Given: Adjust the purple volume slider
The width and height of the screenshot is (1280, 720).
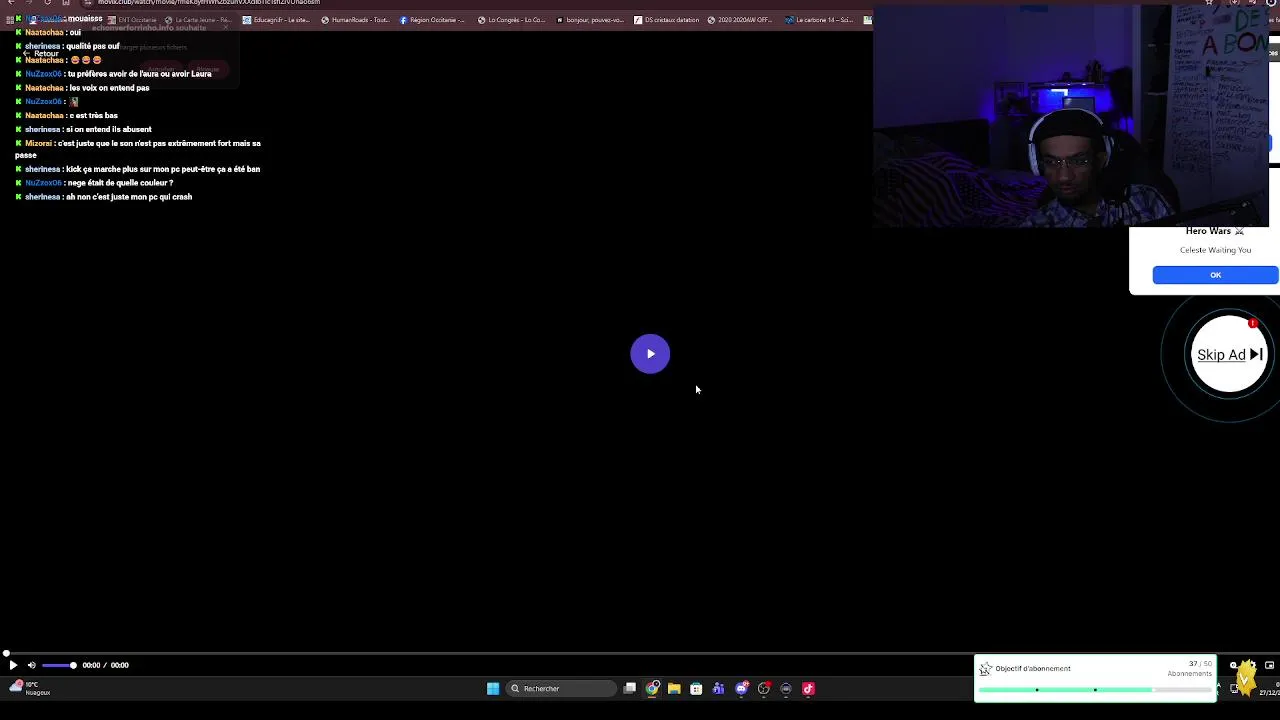Looking at the screenshot, I should pos(59,665).
